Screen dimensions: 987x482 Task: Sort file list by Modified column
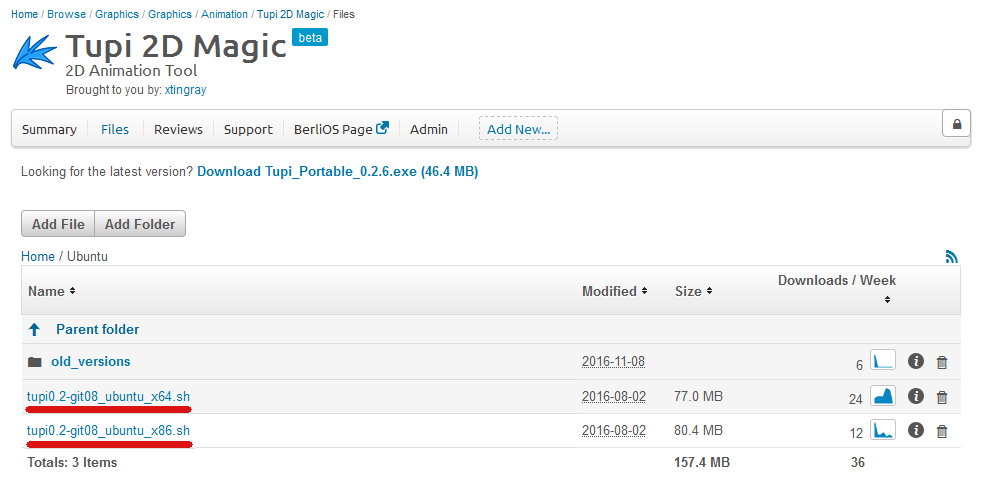pos(614,291)
